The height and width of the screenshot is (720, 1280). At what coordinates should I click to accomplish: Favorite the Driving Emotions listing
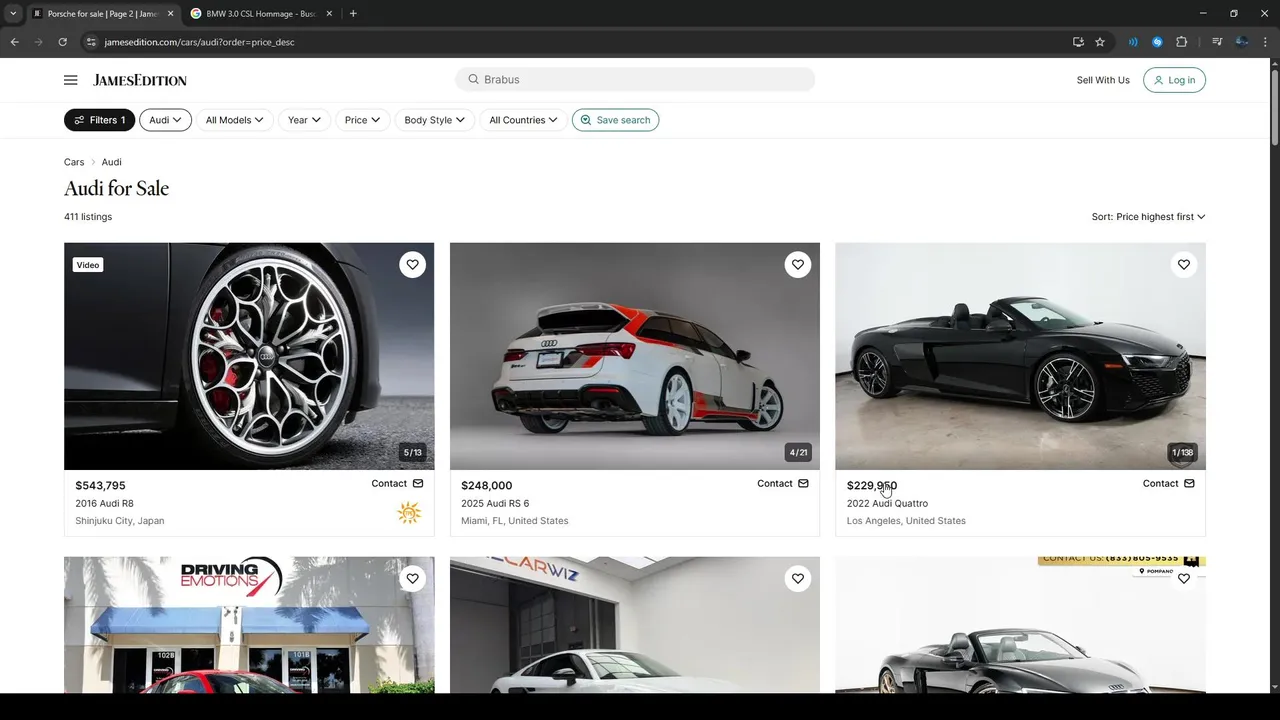coord(412,578)
